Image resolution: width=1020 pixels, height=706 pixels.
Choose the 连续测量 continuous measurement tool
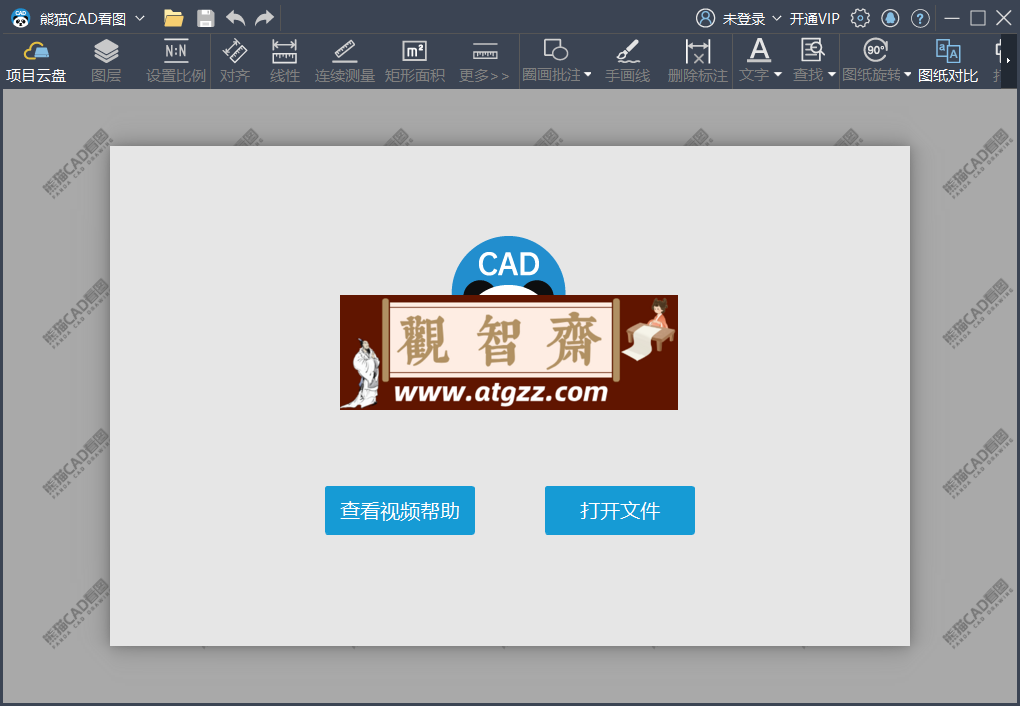click(x=345, y=62)
